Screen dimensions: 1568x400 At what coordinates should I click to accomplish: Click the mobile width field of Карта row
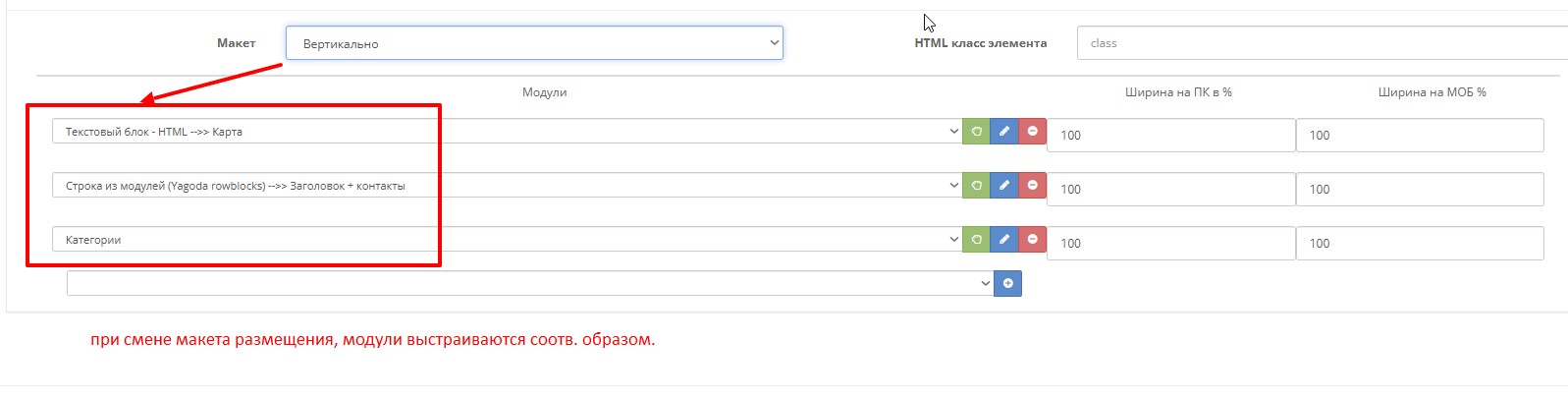tap(1419, 136)
